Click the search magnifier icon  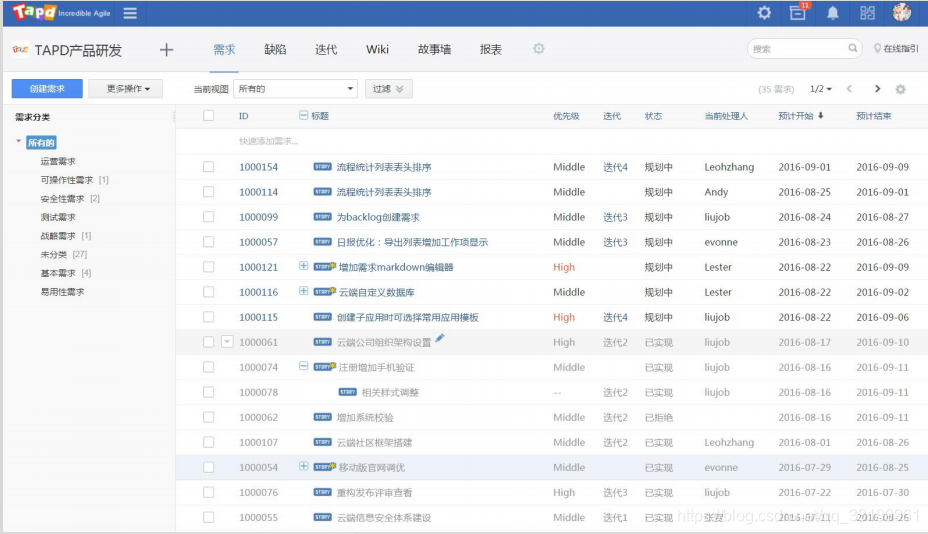coord(853,48)
